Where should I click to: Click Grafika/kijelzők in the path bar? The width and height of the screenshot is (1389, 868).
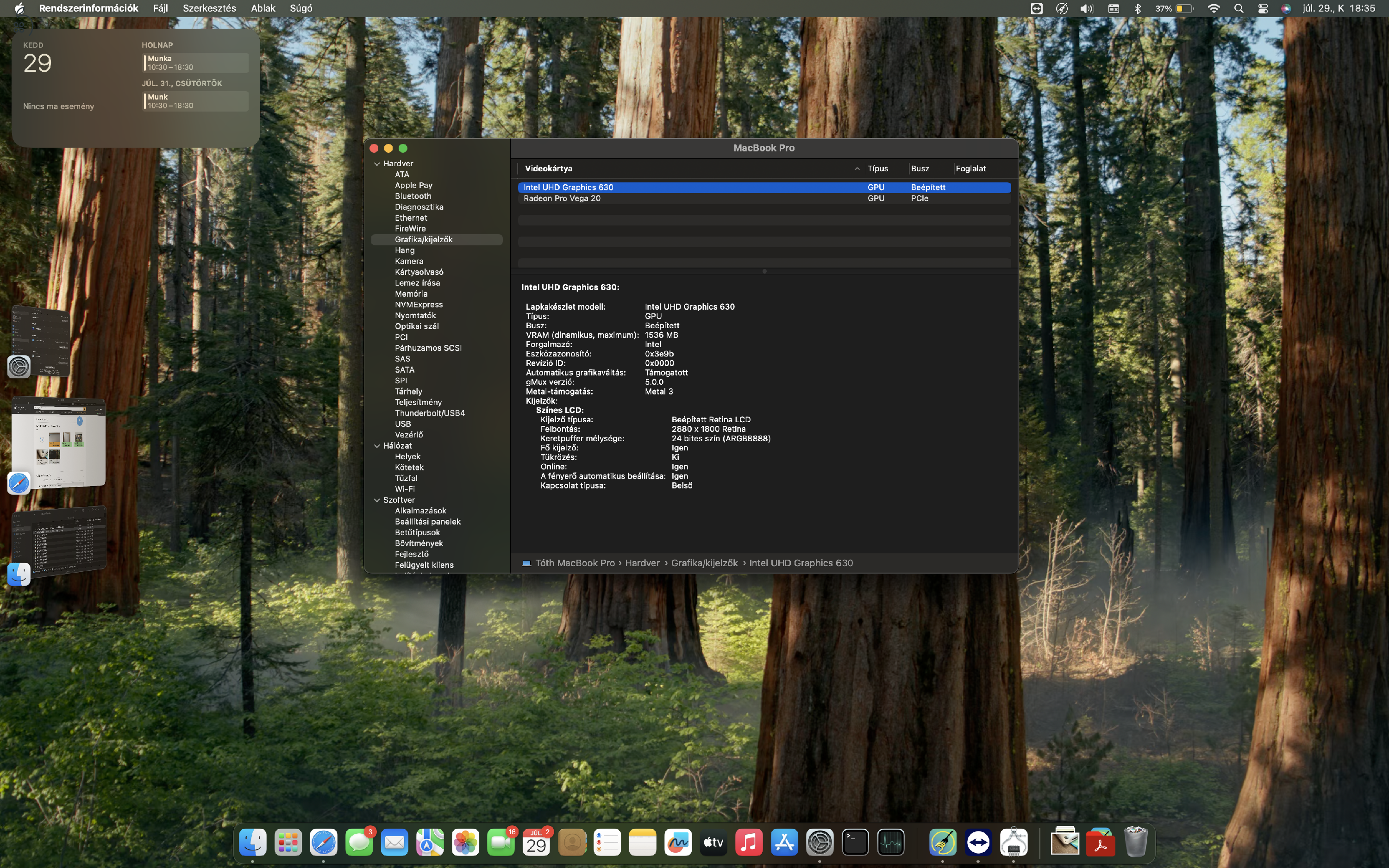(704, 563)
